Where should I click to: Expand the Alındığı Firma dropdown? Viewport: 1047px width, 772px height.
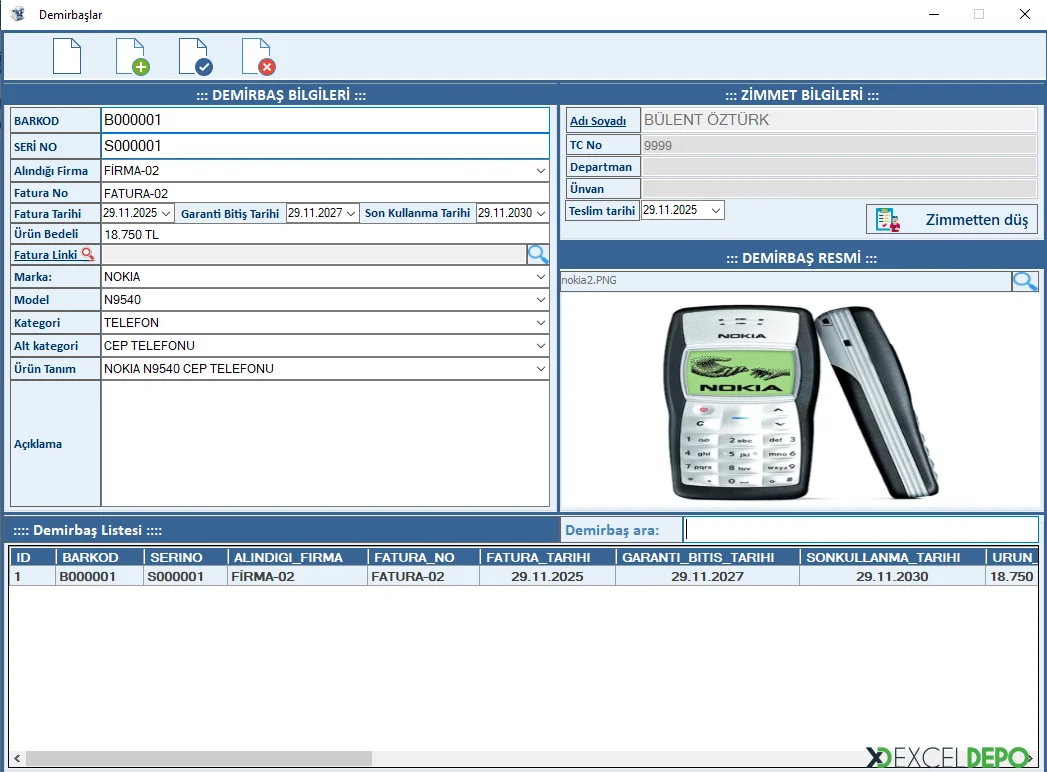tap(541, 171)
